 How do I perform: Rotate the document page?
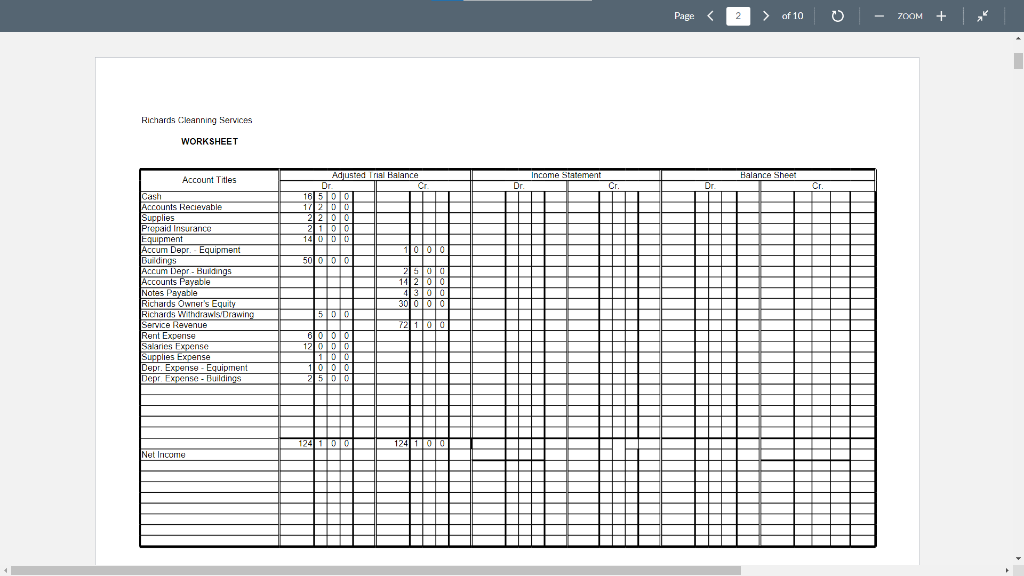click(x=837, y=15)
